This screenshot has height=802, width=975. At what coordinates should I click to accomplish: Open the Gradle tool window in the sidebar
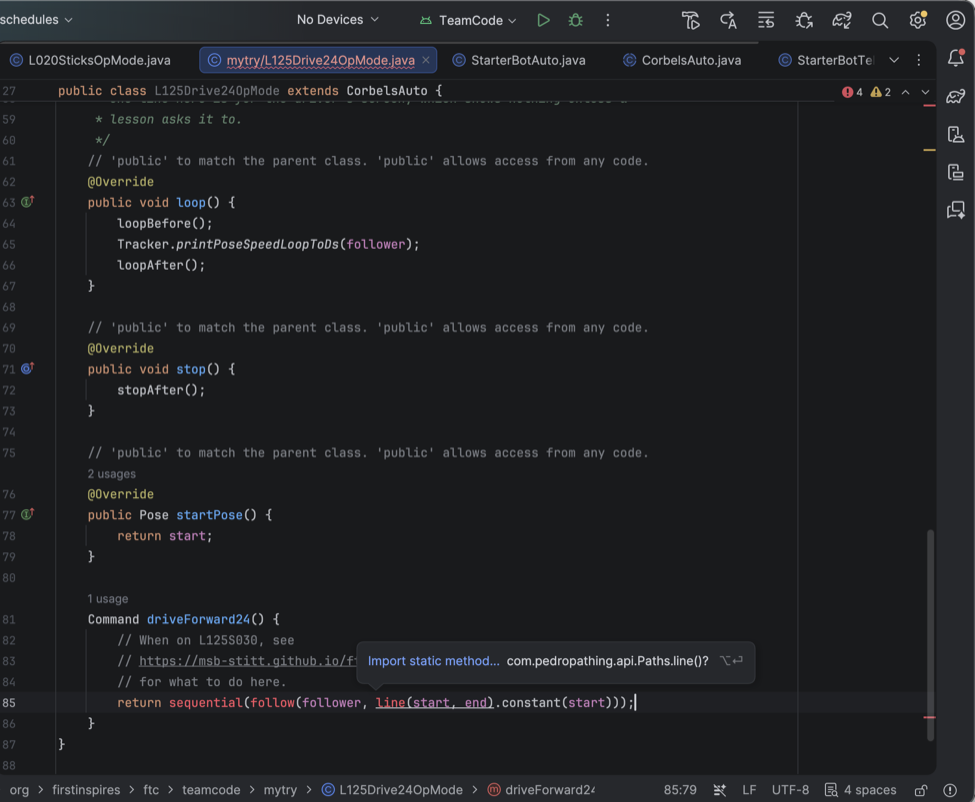956,96
